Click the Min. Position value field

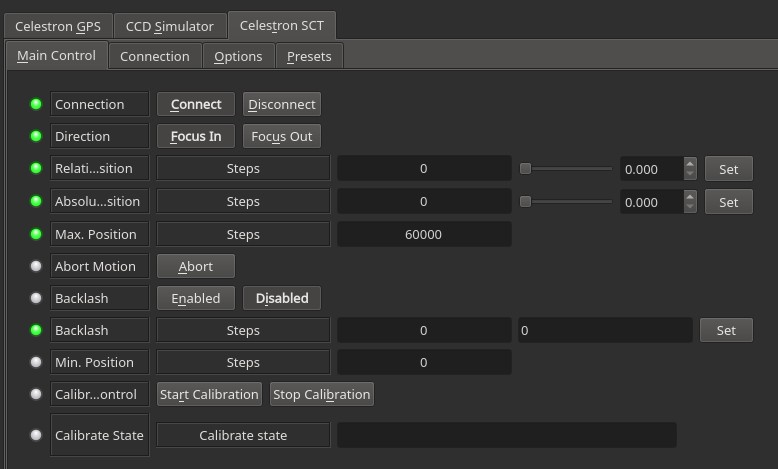point(424,363)
